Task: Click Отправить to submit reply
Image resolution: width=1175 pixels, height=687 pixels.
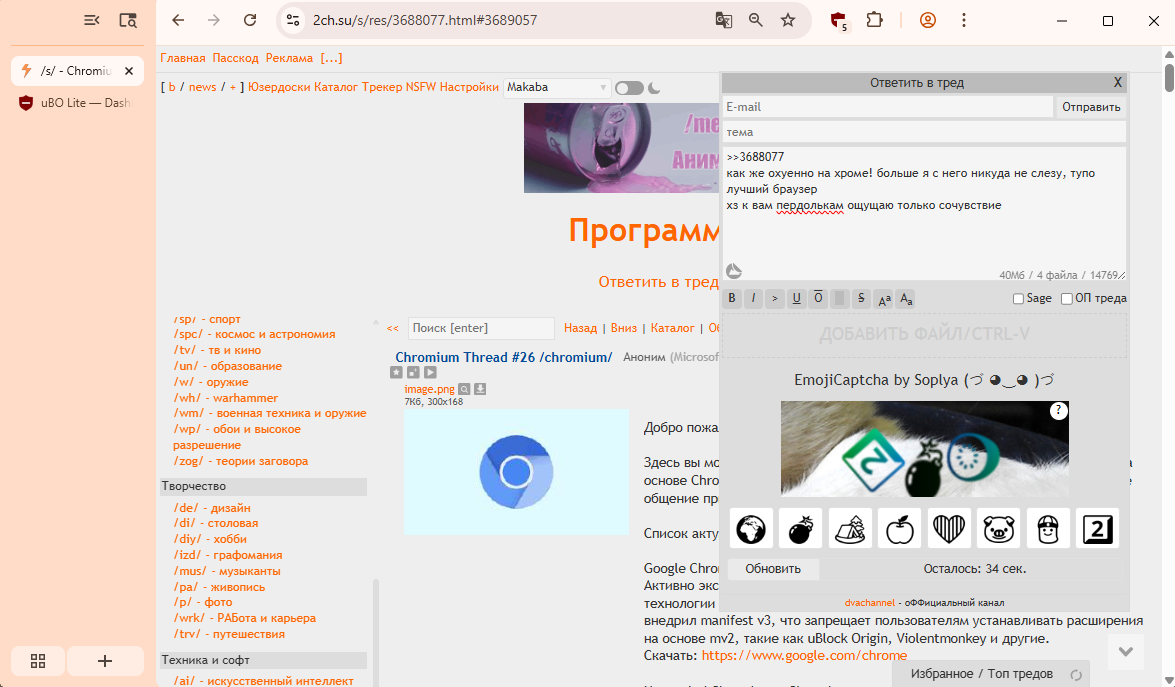Action: [x=1091, y=107]
